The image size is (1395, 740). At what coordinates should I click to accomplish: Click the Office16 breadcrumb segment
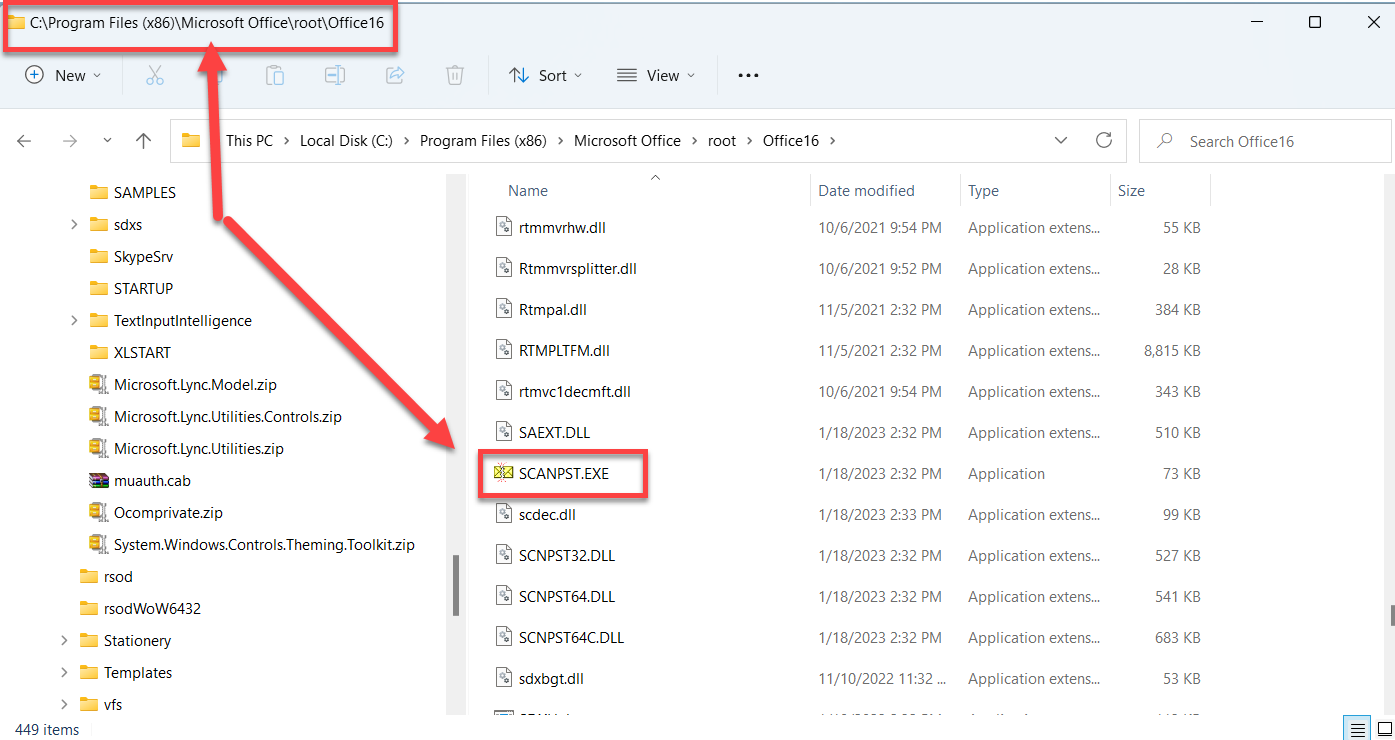pos(791,141)
